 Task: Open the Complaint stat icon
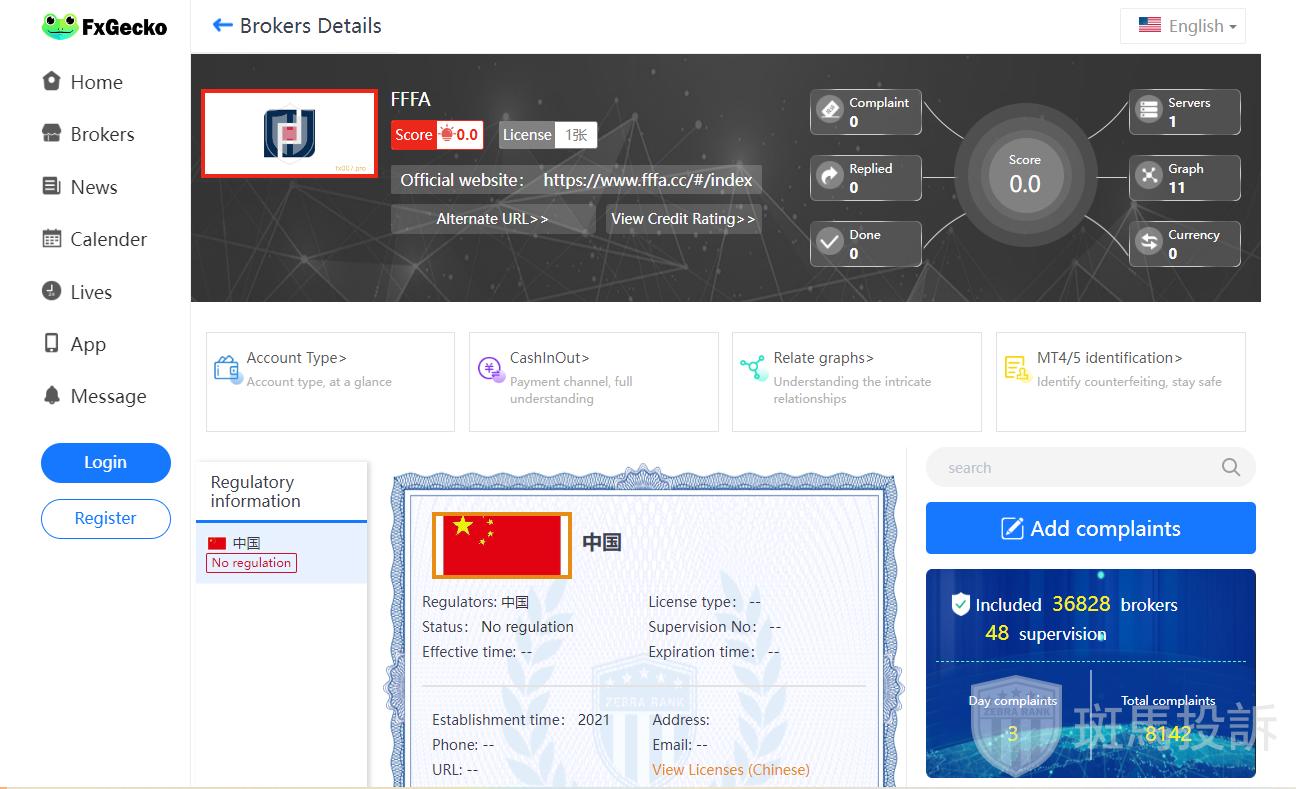coord(830,110)
